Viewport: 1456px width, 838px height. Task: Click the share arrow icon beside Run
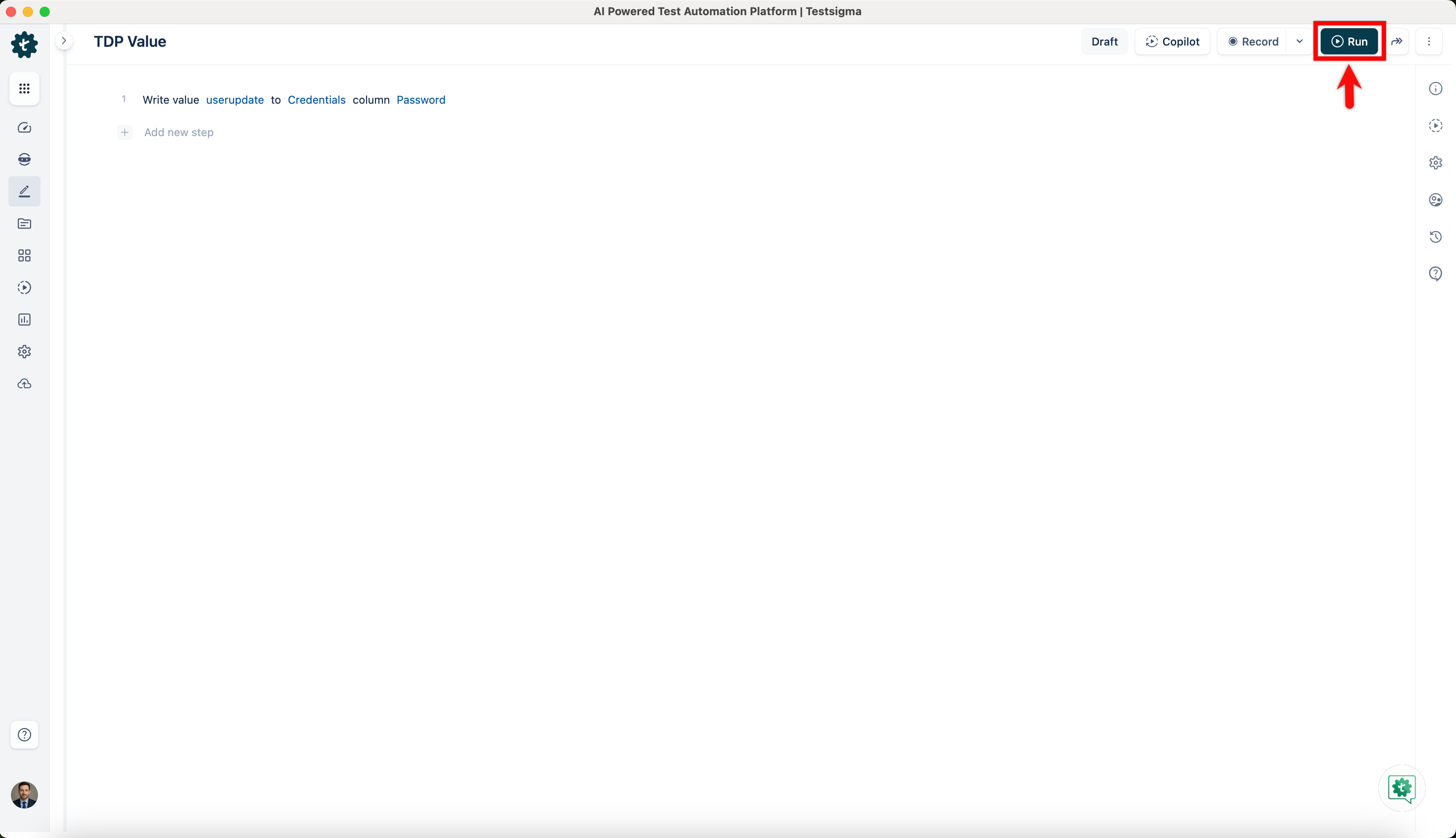click(1397, 41)
